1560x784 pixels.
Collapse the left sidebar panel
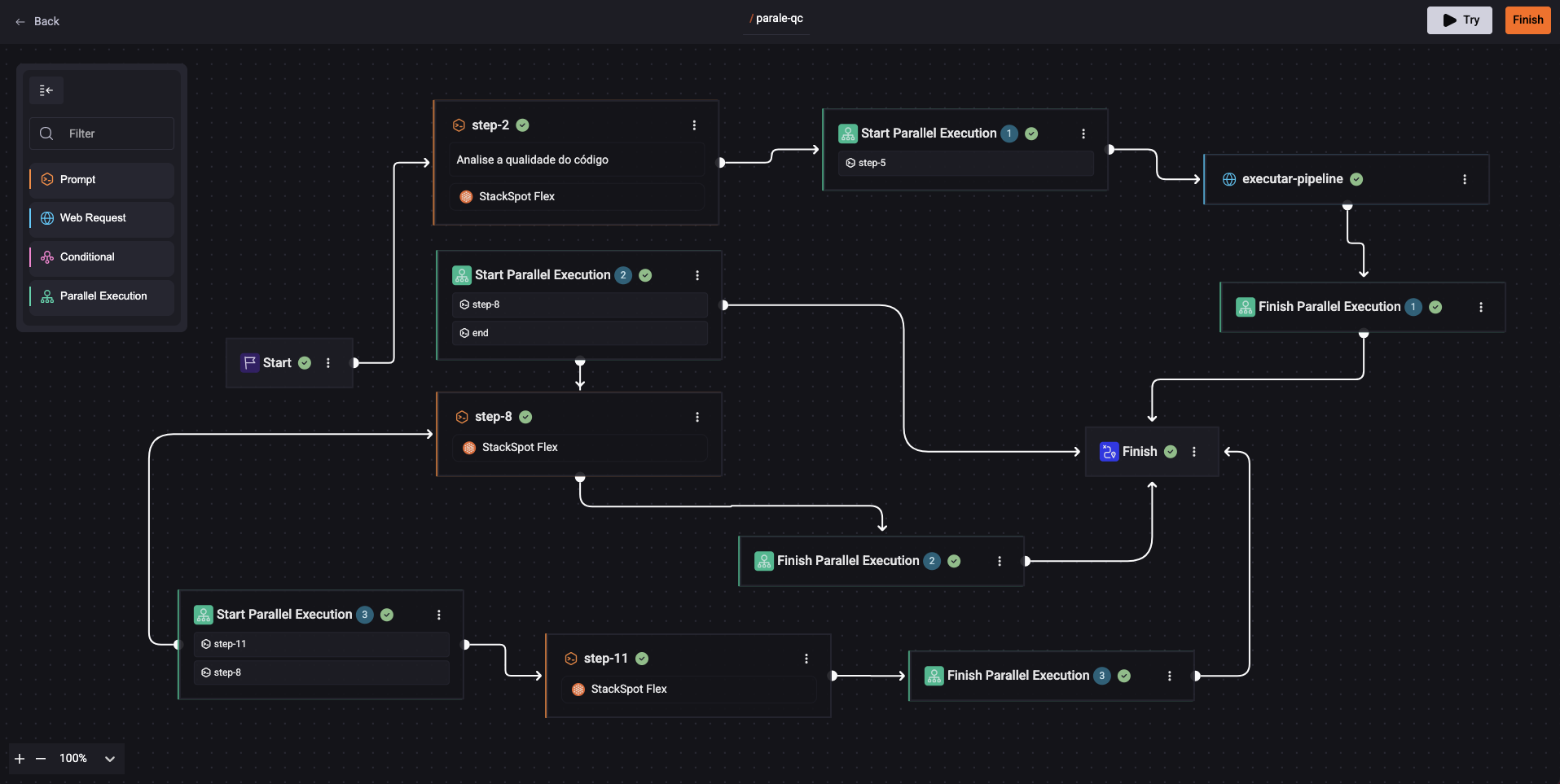pyautogui.click(x=46, y=90)
